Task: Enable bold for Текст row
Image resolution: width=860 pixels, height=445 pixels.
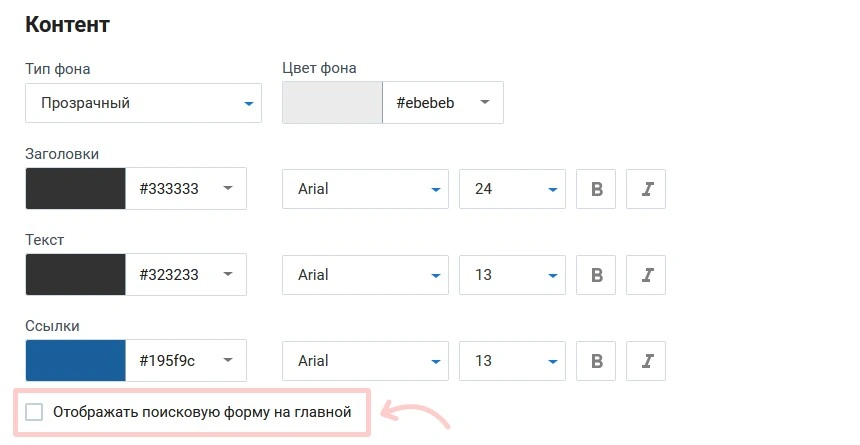Action: [x=597, y=275]
